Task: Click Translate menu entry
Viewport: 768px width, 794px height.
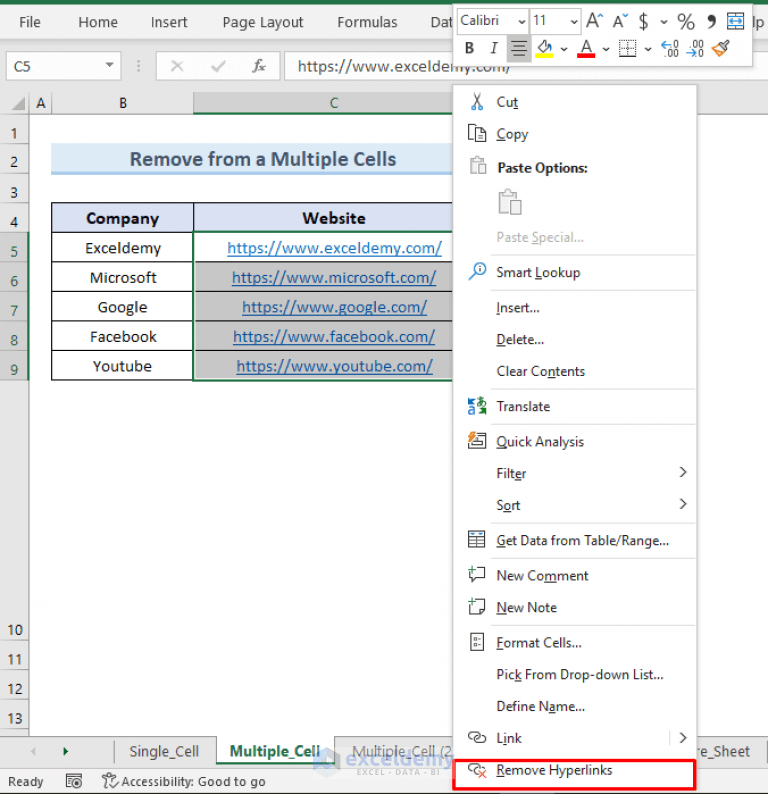Action: (x=575, y=406)
